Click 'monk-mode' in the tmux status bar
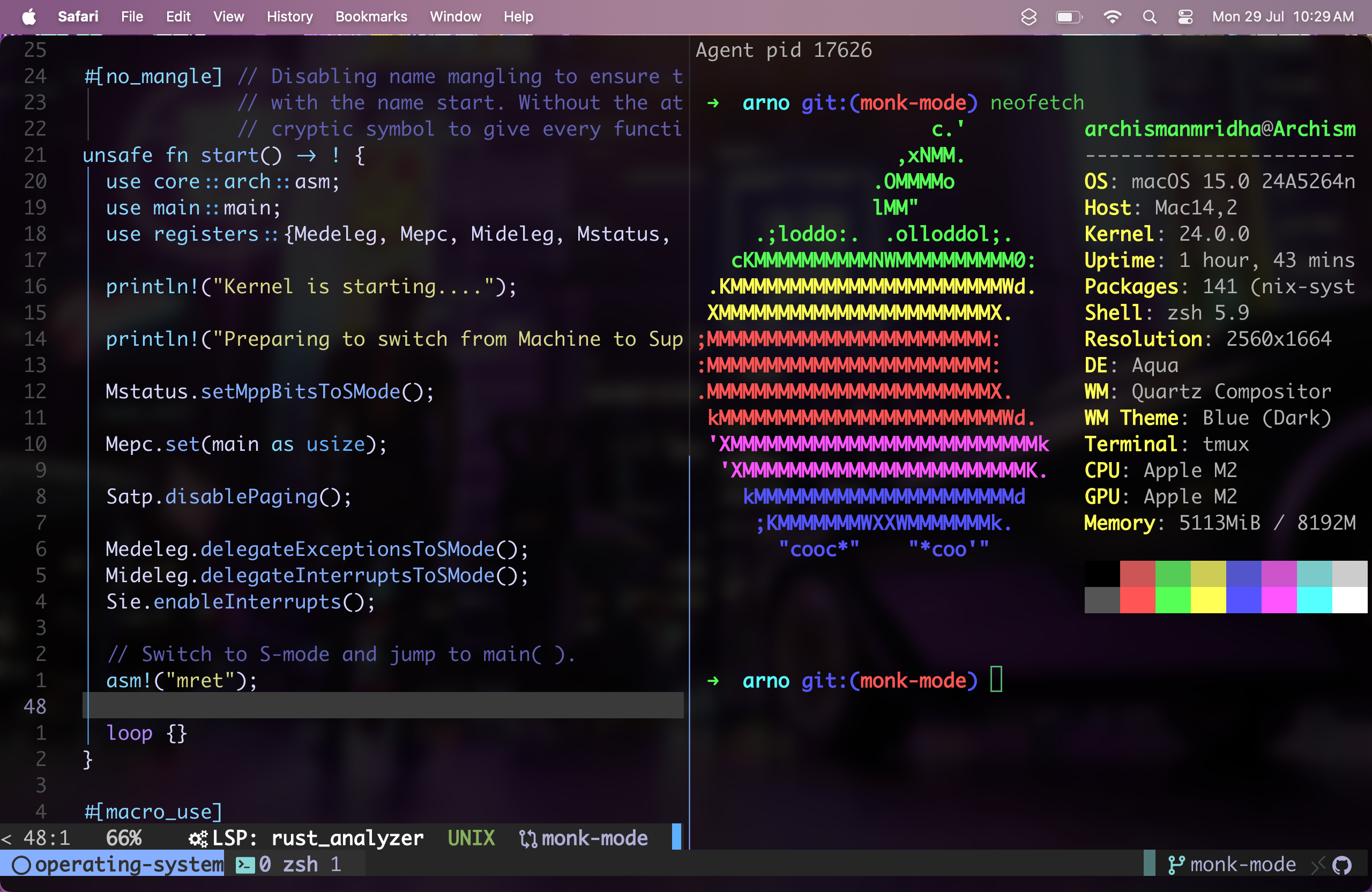The height and width of the screenshot is (892, 1372). (1243, 864)
